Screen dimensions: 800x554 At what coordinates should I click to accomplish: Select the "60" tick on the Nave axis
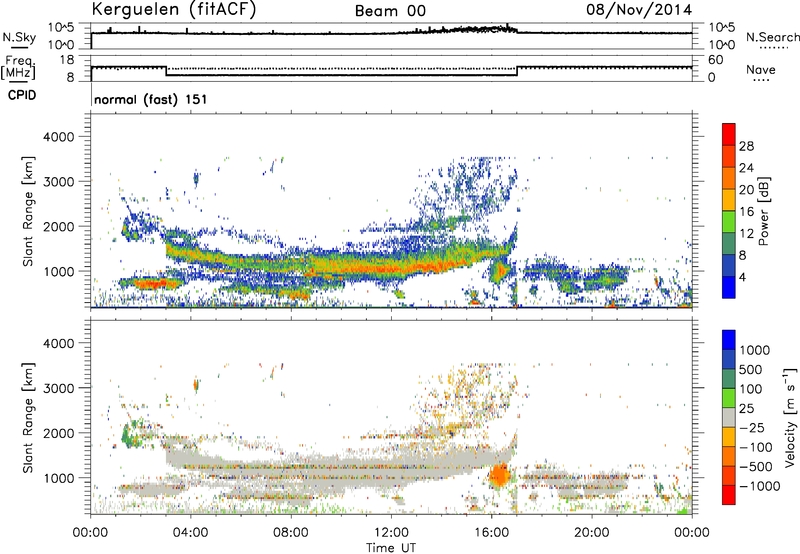715,60
